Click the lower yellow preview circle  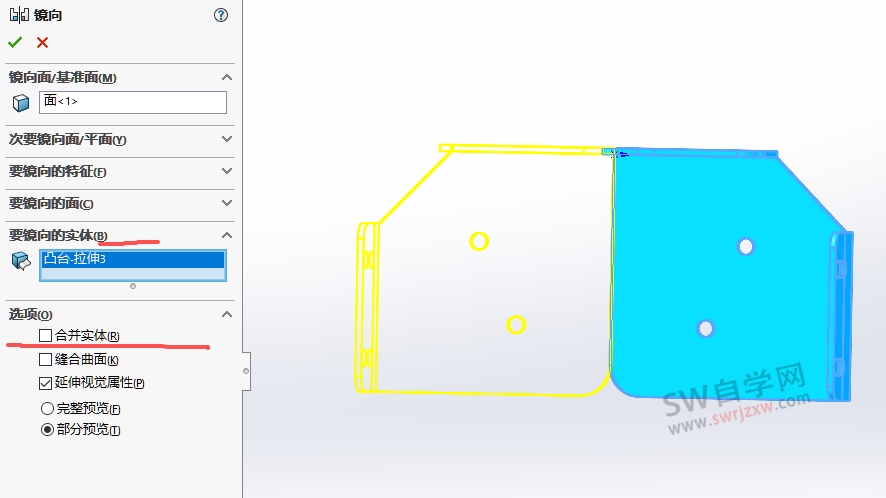tap(516, 324)
